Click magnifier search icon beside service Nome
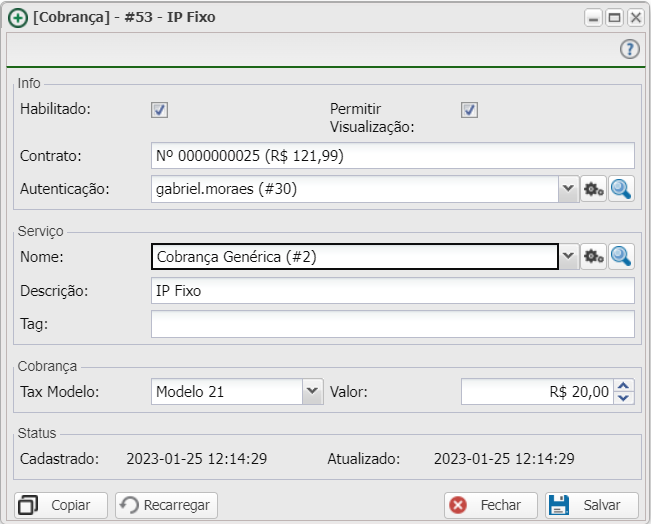651x524 pixels. 621,257
